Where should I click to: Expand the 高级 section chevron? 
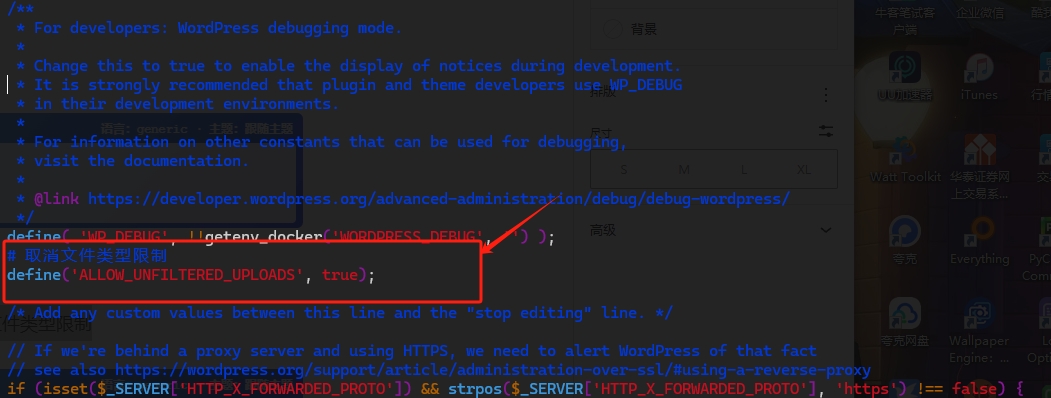click(826, 230)
